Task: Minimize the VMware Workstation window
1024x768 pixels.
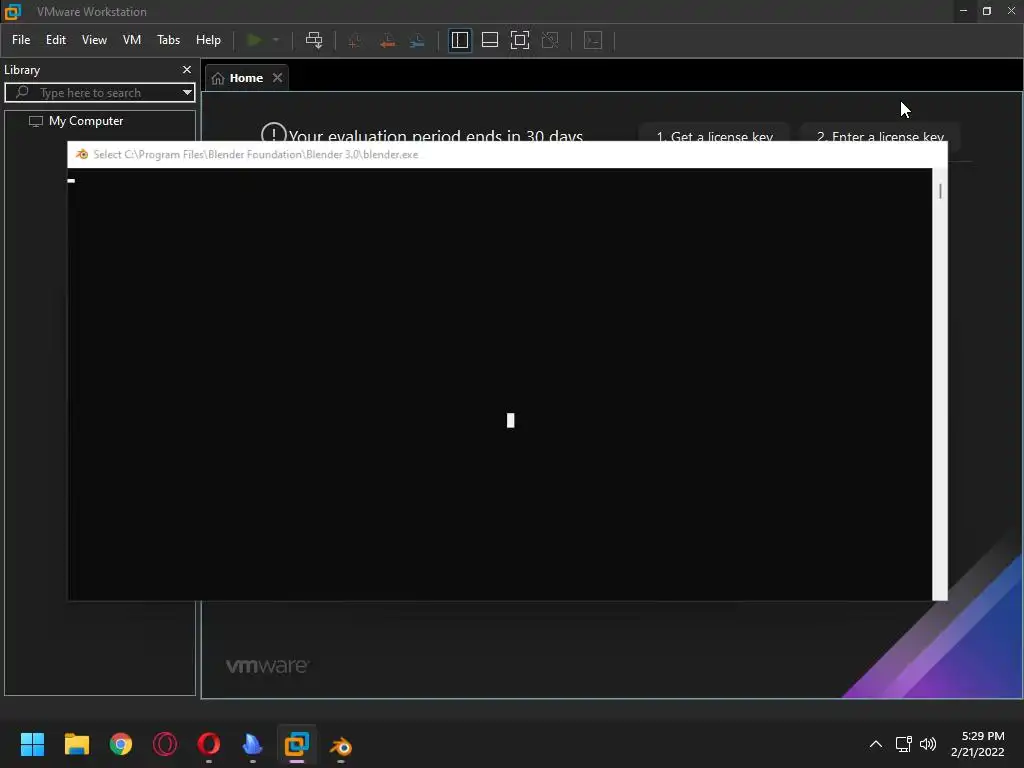Action: click(963, 11)
